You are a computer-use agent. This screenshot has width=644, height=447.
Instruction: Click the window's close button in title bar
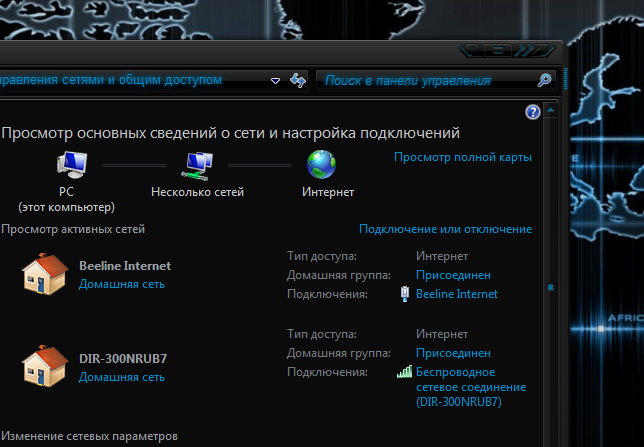coord(533,51)
